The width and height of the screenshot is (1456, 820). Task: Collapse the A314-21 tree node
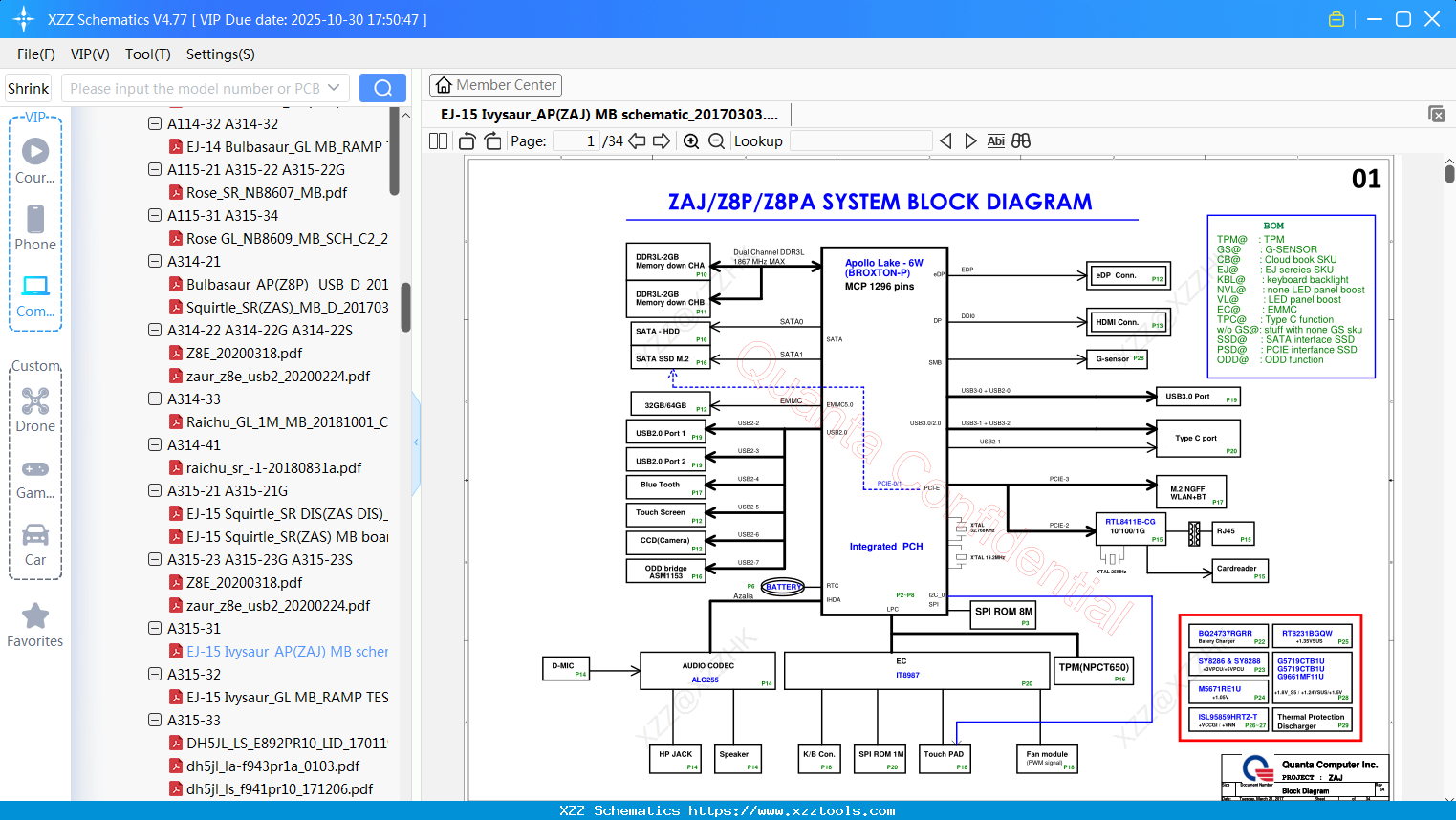tap(155, 261)
